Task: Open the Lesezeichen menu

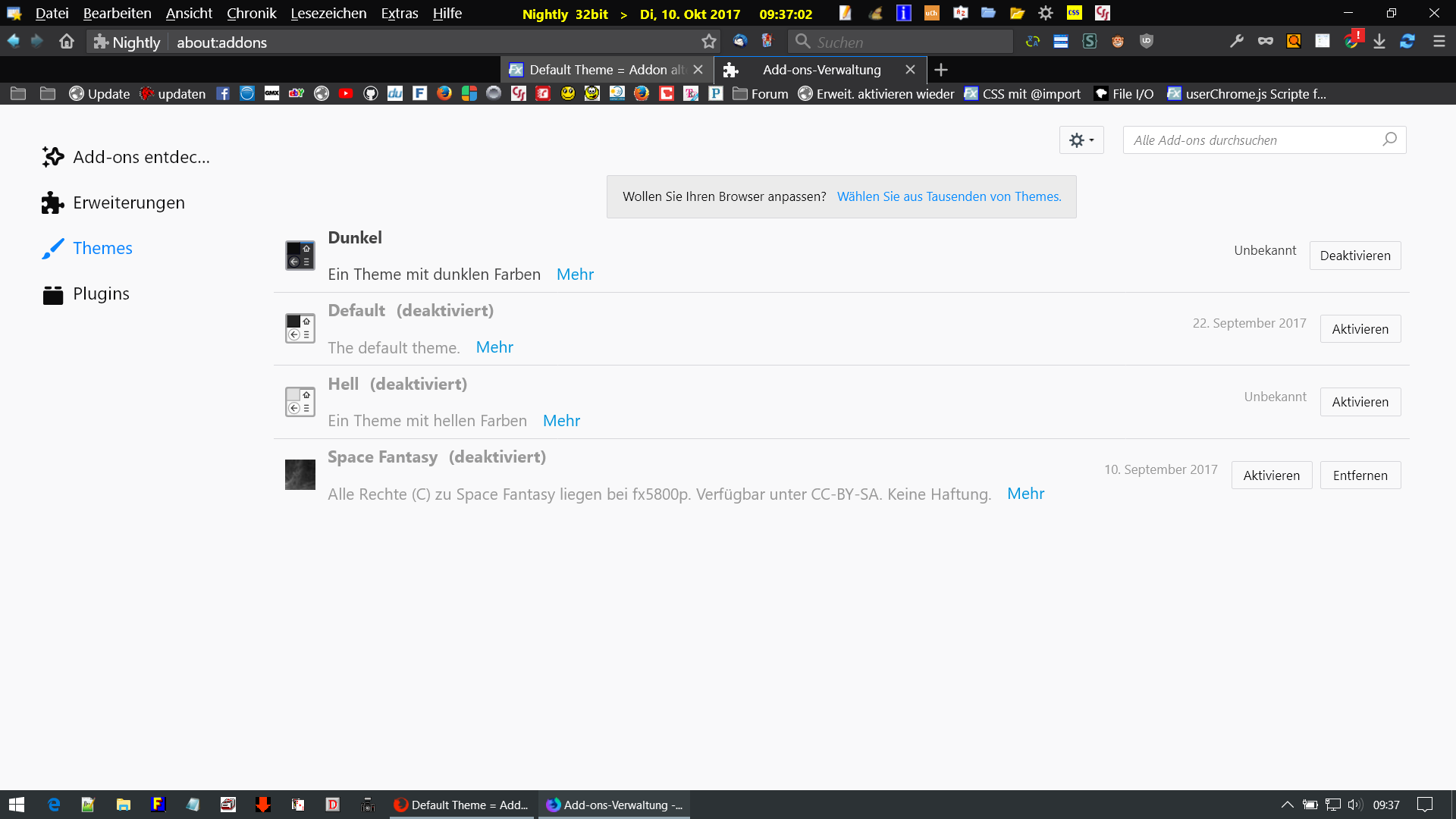Action: tap(328, 13)
